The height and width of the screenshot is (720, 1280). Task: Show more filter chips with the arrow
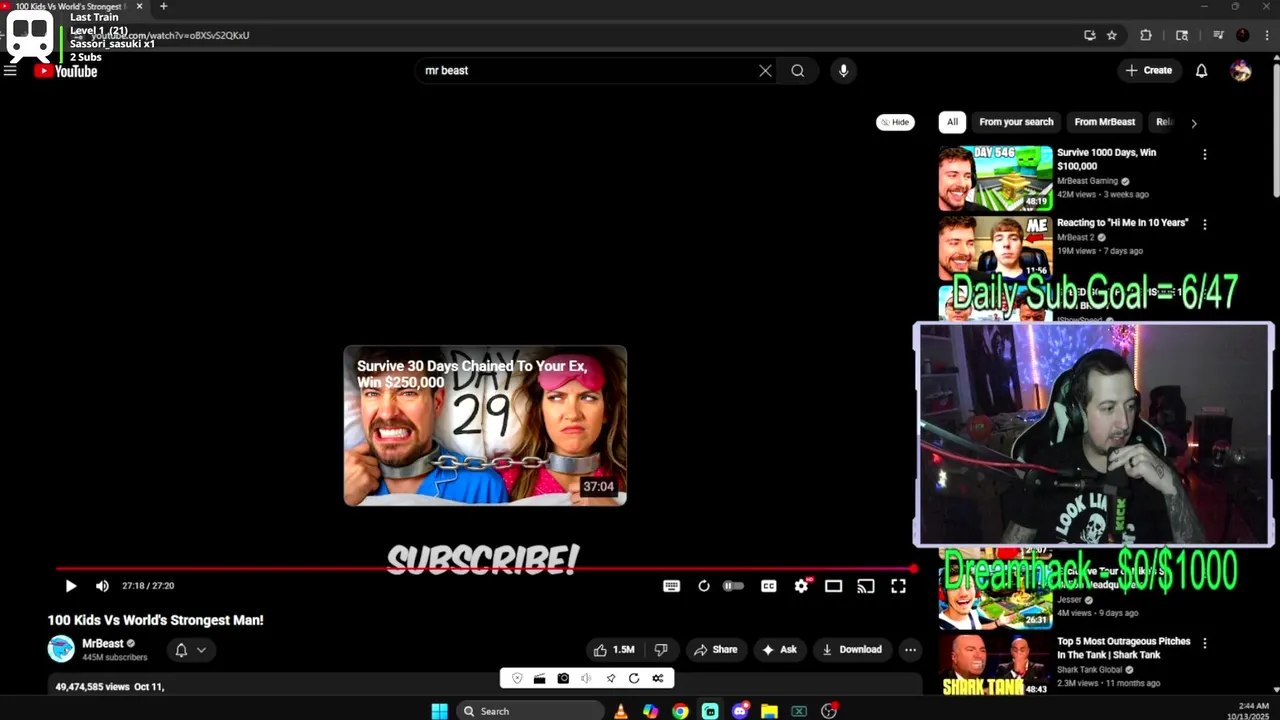point(1193,123)
